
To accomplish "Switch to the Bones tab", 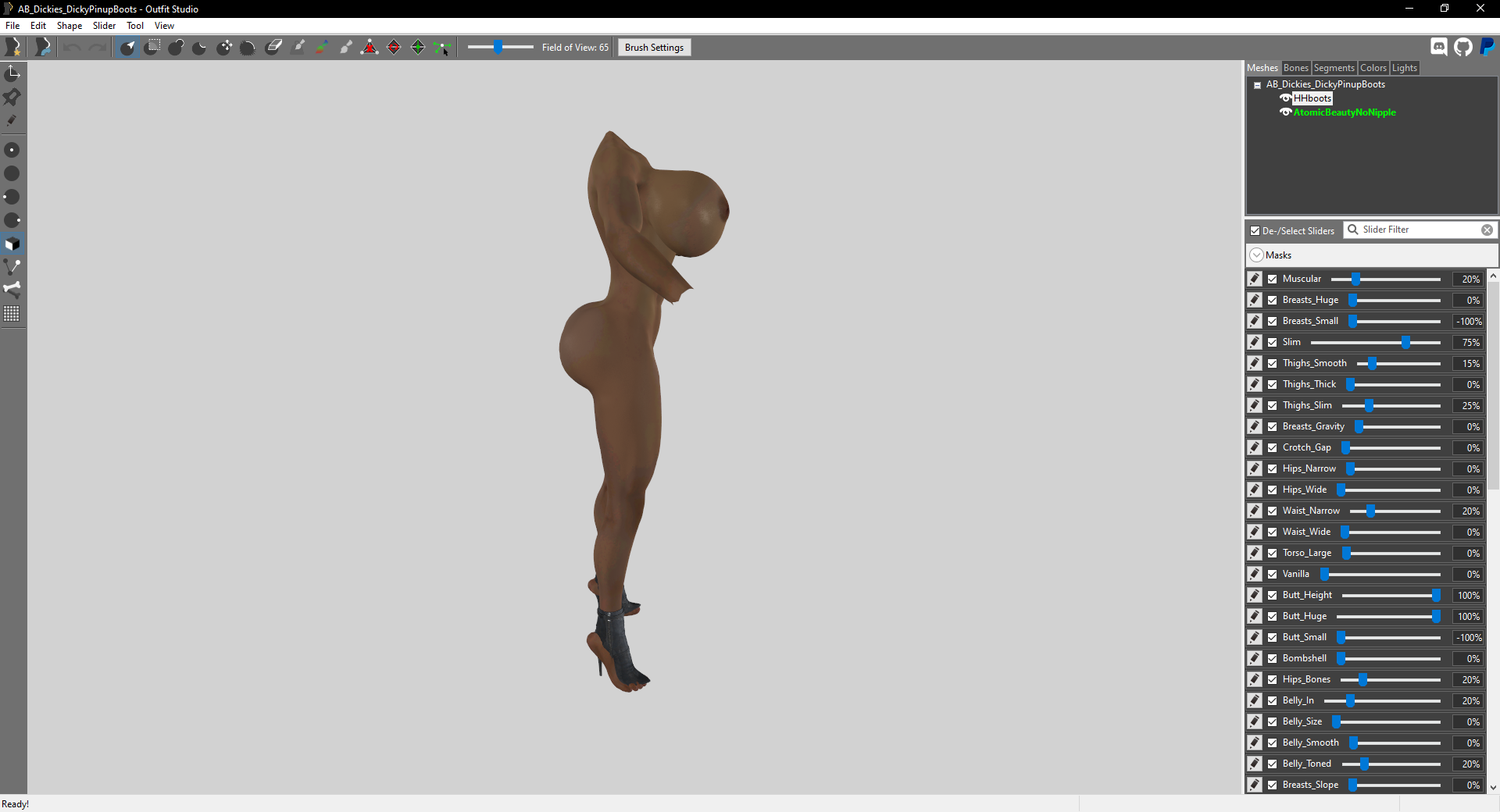I will 1295,68.
